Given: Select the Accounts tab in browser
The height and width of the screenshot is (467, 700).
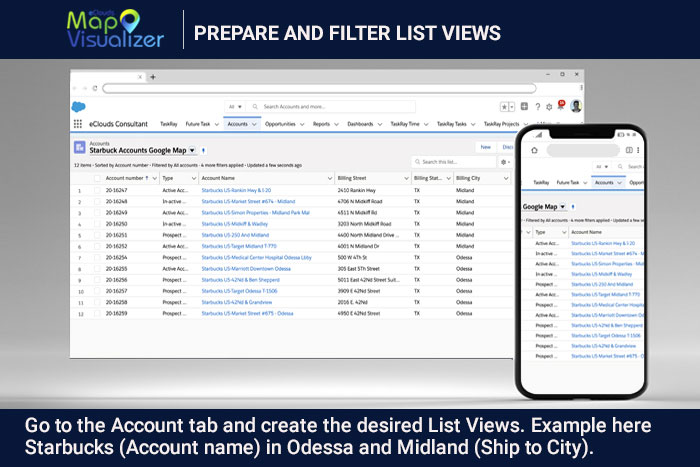Looking at the screenshot, I should [x=238, y=124].
